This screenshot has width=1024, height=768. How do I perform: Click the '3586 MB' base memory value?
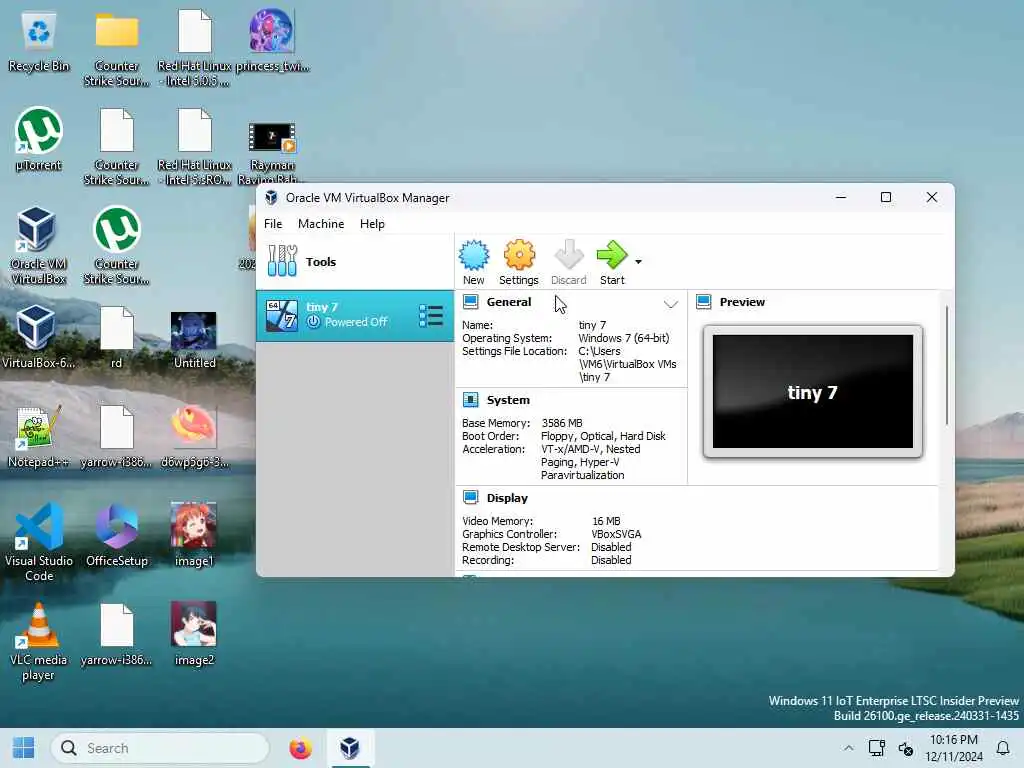point(562,423)
